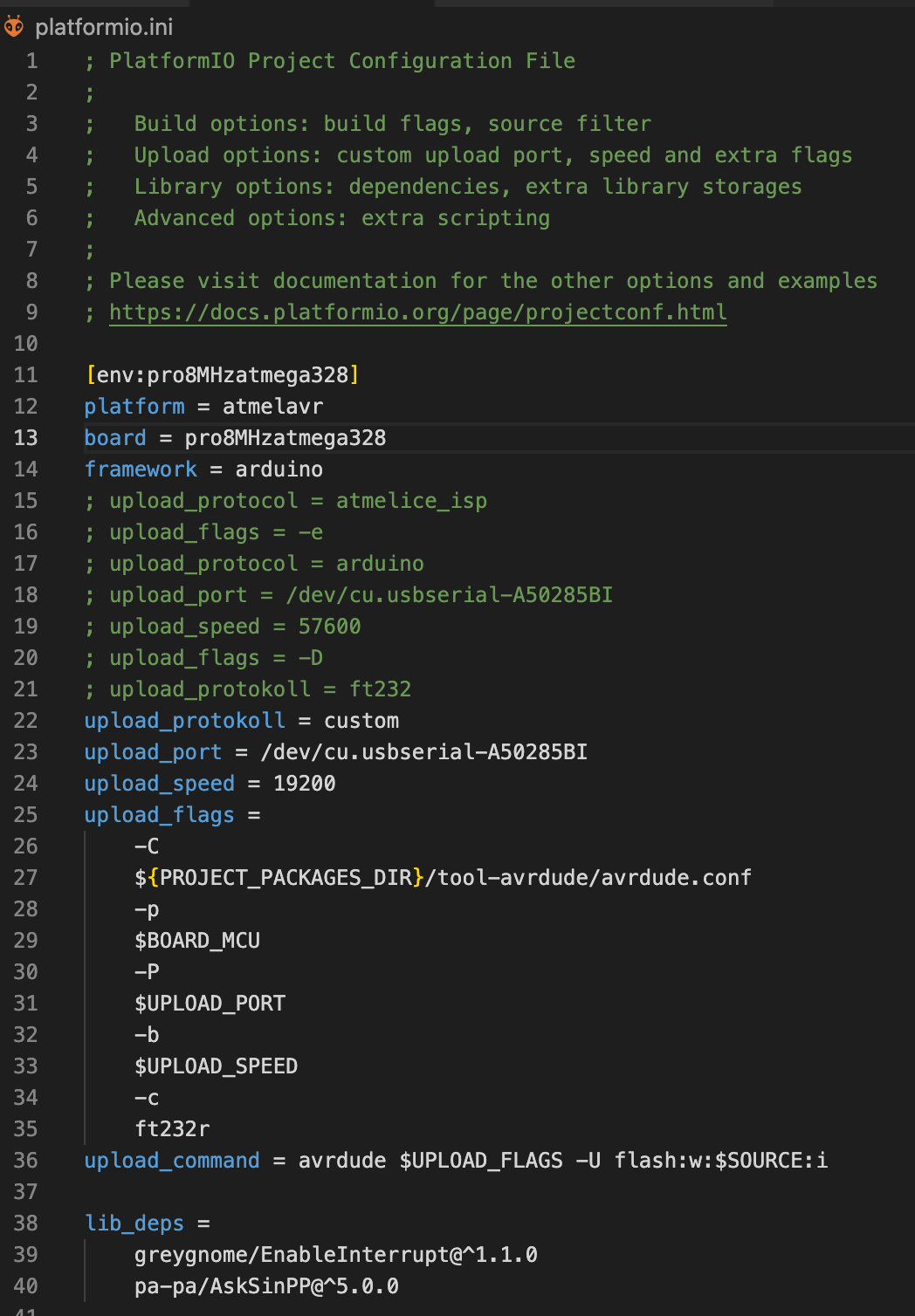Screen dimensions: 915x1316
Task: Click the upload_flags key on line 25
Action: click(160, 815)
